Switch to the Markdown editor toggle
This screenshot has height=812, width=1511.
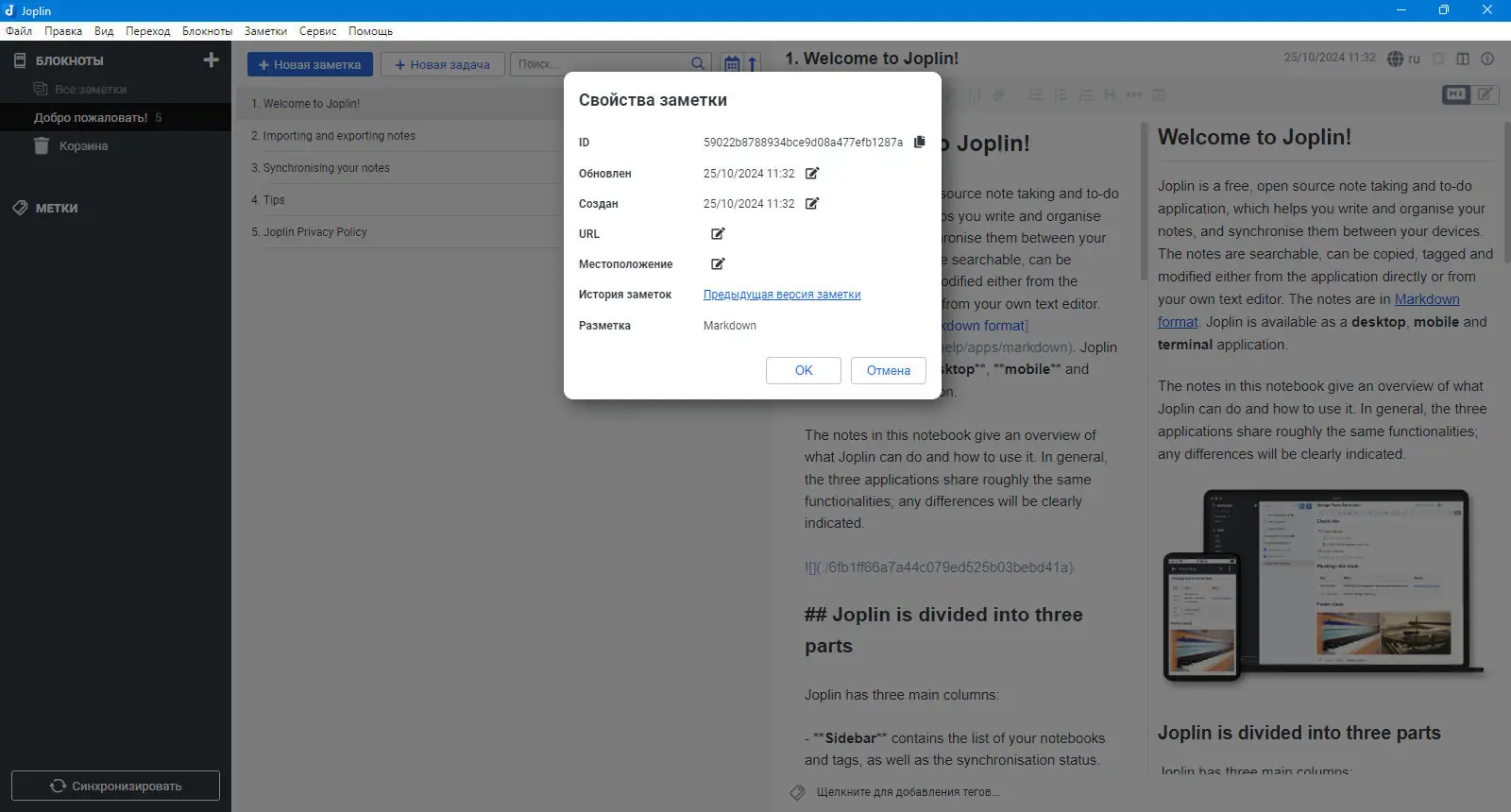1456,94
